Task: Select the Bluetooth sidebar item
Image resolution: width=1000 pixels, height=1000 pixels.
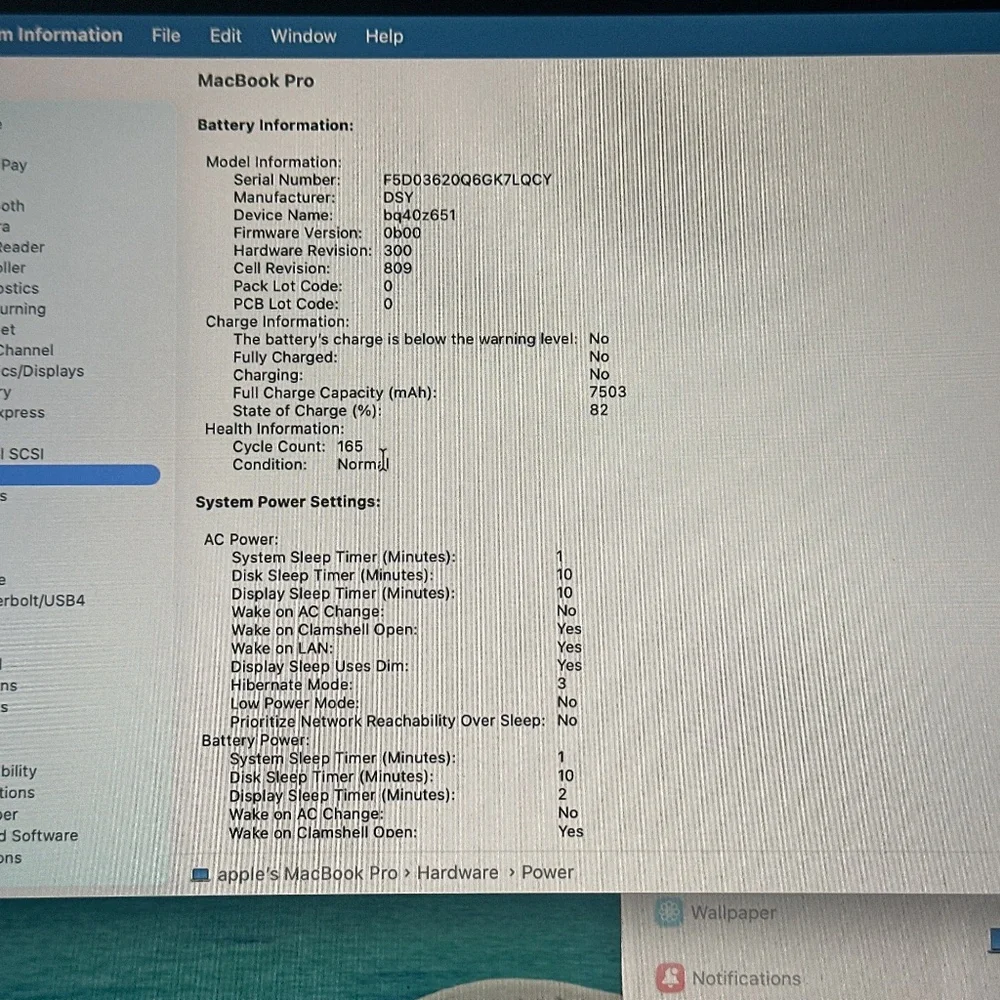Action: (12, 206)
